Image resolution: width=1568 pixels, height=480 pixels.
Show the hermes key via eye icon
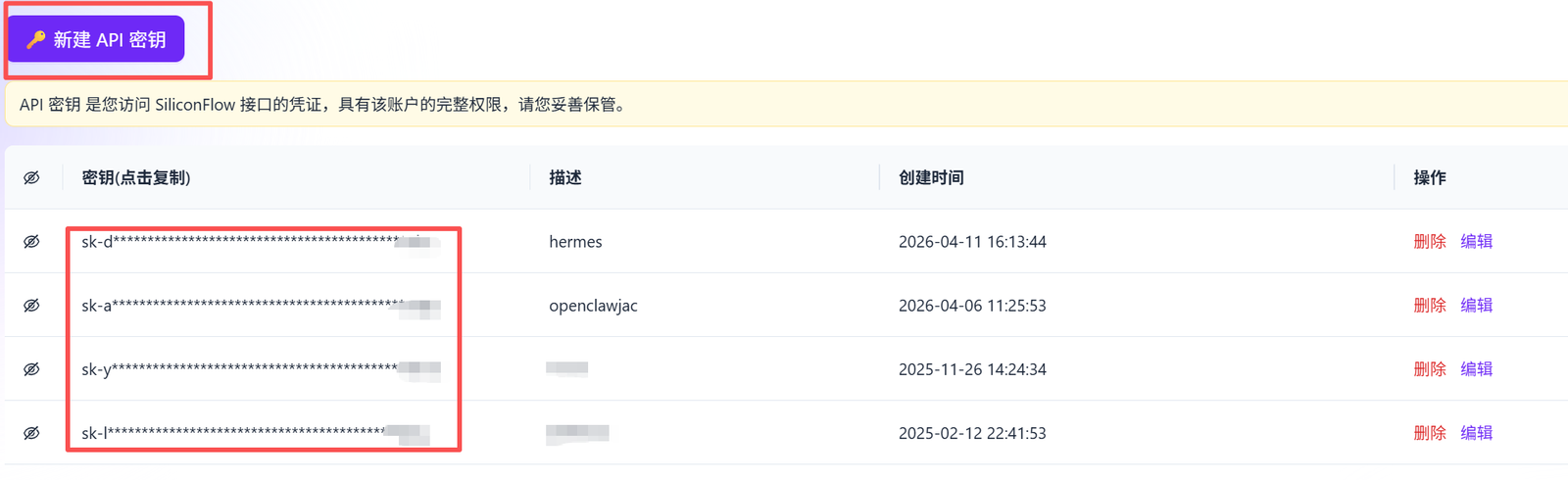point(31,241)
